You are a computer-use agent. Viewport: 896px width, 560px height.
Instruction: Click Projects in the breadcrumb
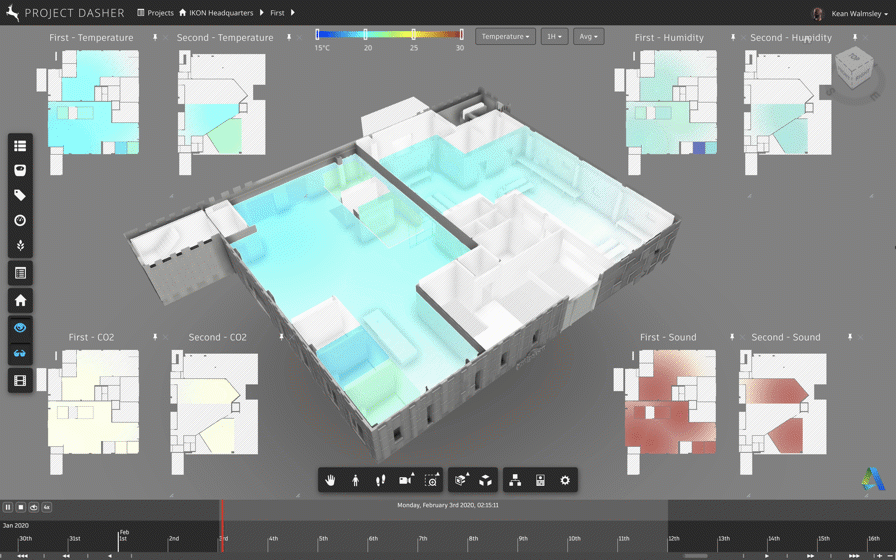(155, 13)
